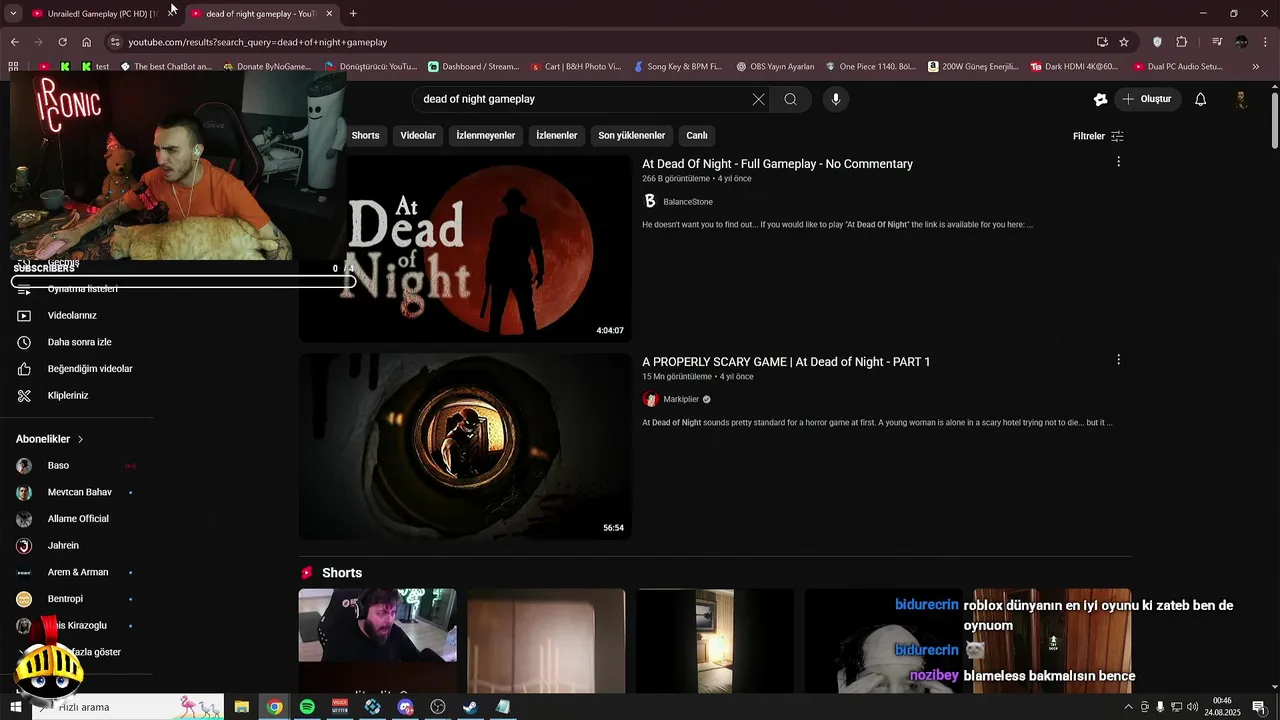Clear the YouTube search box text
1280x720 pixels.
pos(758,99)
